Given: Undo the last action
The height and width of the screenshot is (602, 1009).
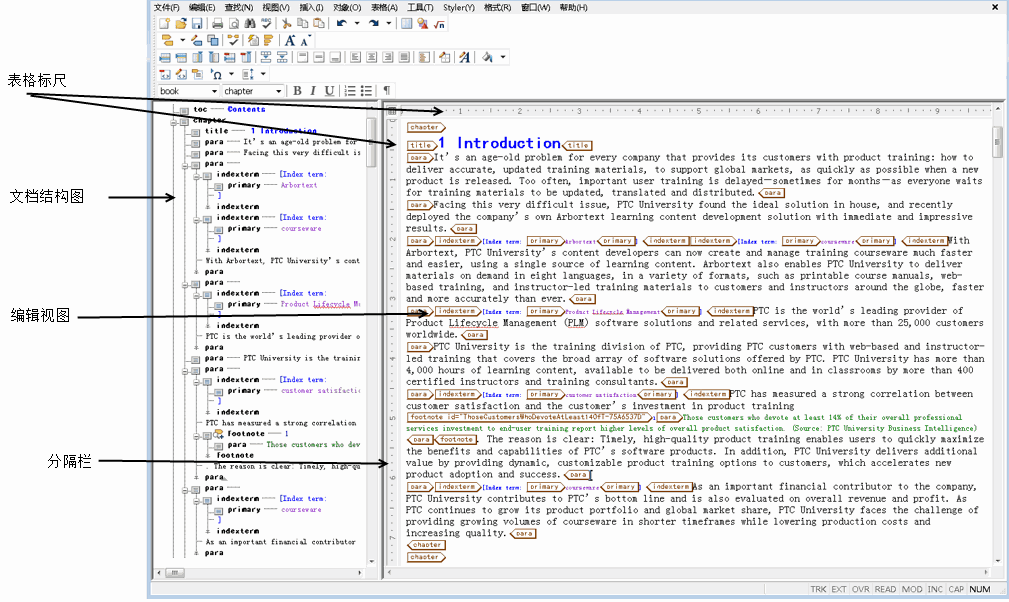Looking at the screenshot, I should pyautogui.click(x=342, y=23).
